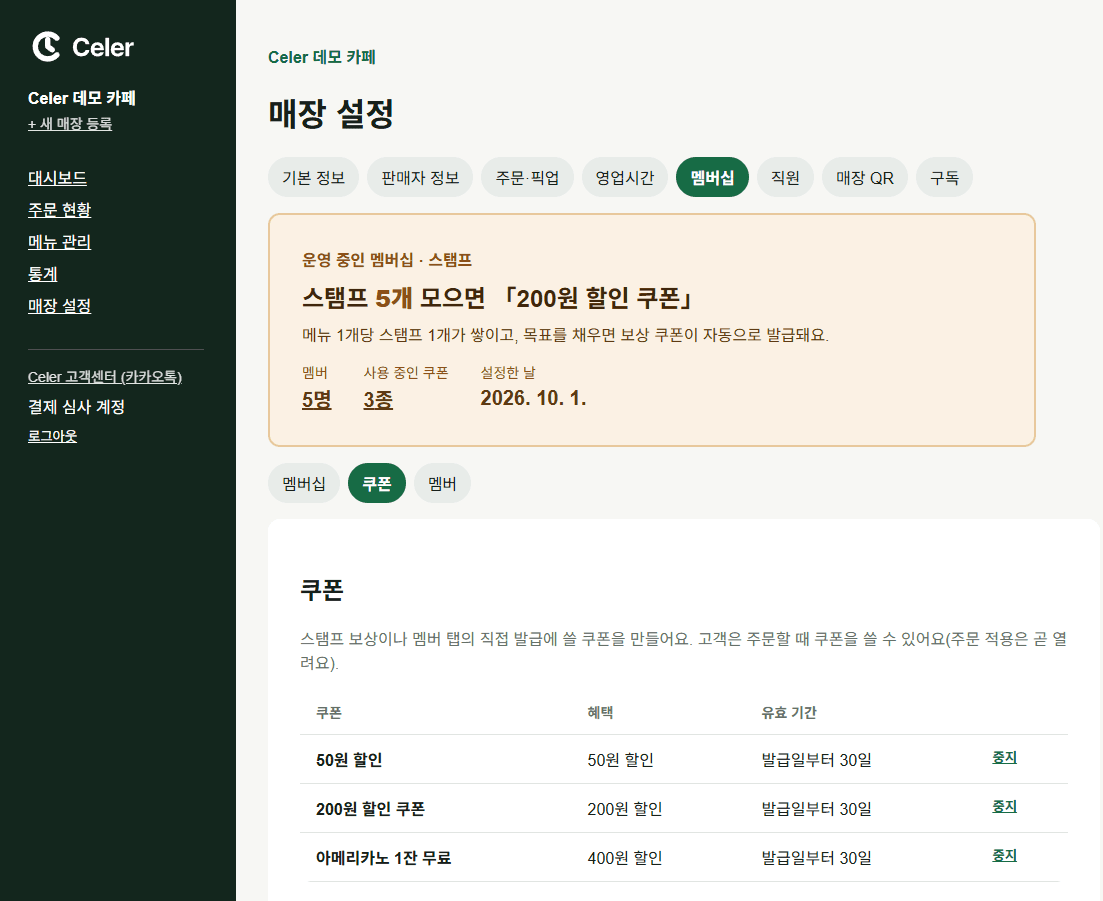Image resolution: width=1103 pixels, height=901 pixels.
Task: Switch to the 직원 tab
Action: [785, 177]
